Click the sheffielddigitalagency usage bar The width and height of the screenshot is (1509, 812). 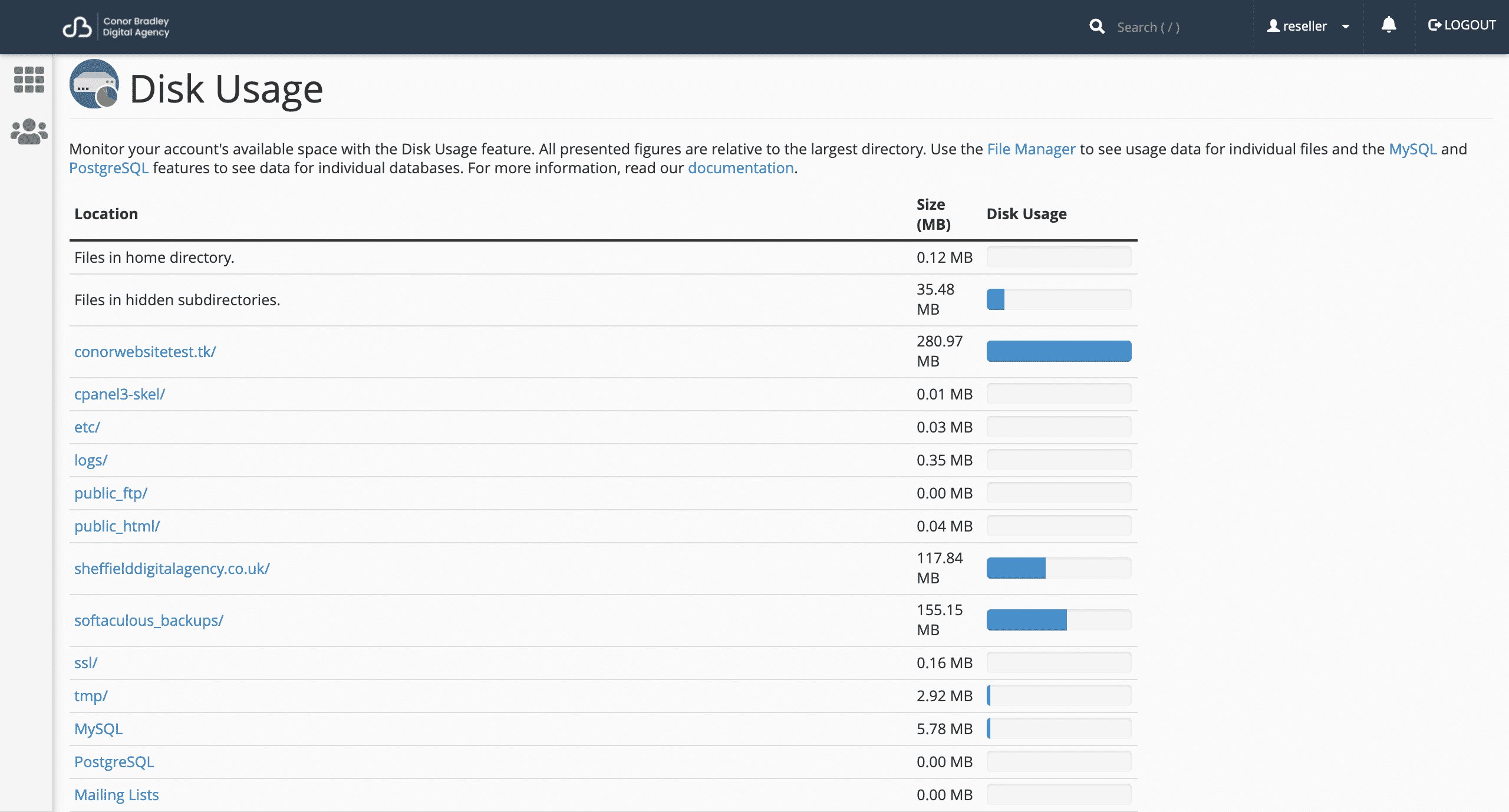point(1059,568)
